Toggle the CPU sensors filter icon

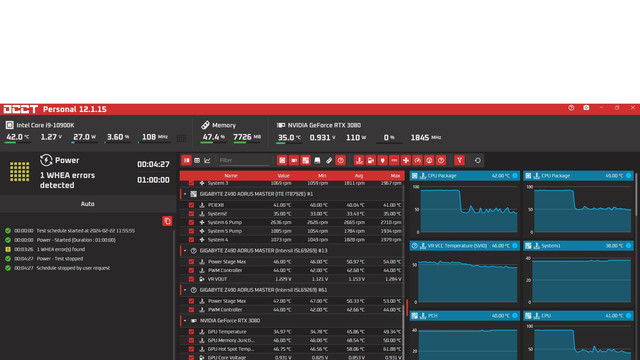(282, 160)
